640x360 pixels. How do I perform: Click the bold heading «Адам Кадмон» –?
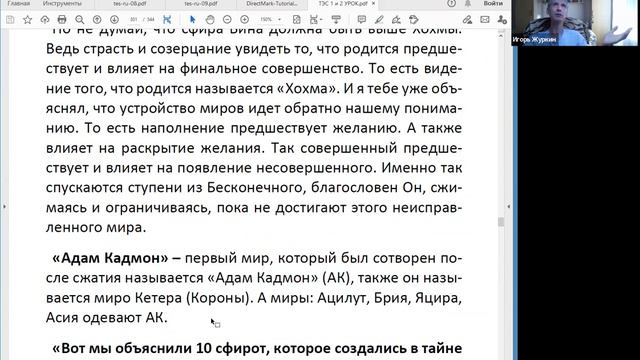coord(117,258)
